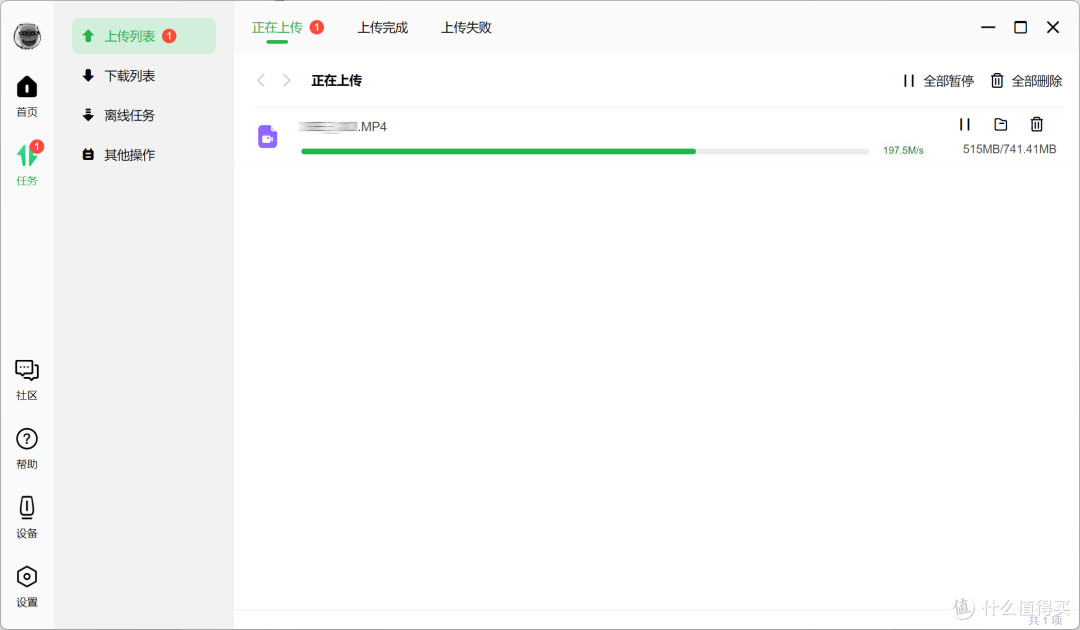Open the user avatar profile

point(27,36)
